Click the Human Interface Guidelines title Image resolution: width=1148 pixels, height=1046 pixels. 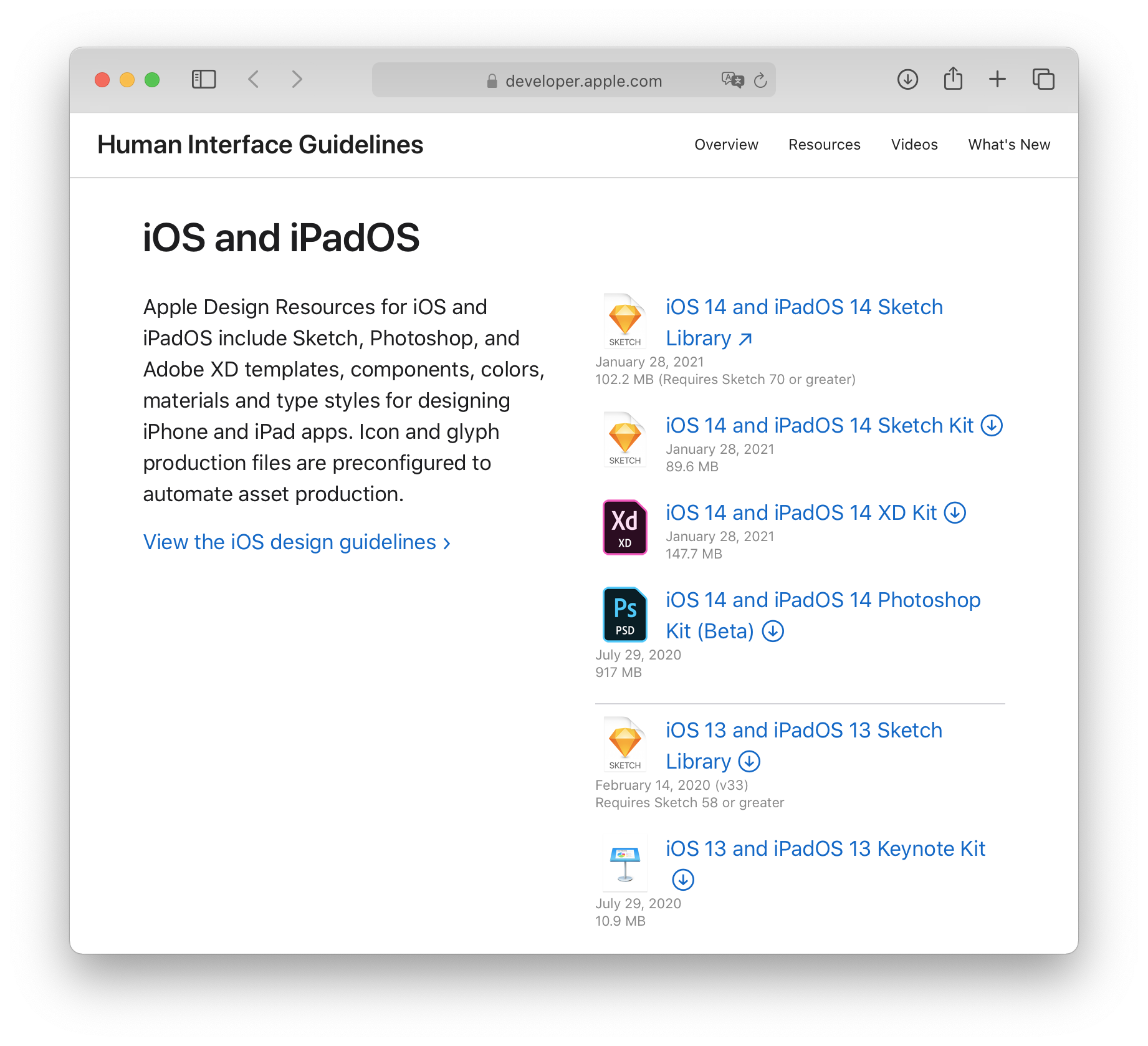point(261,145)
